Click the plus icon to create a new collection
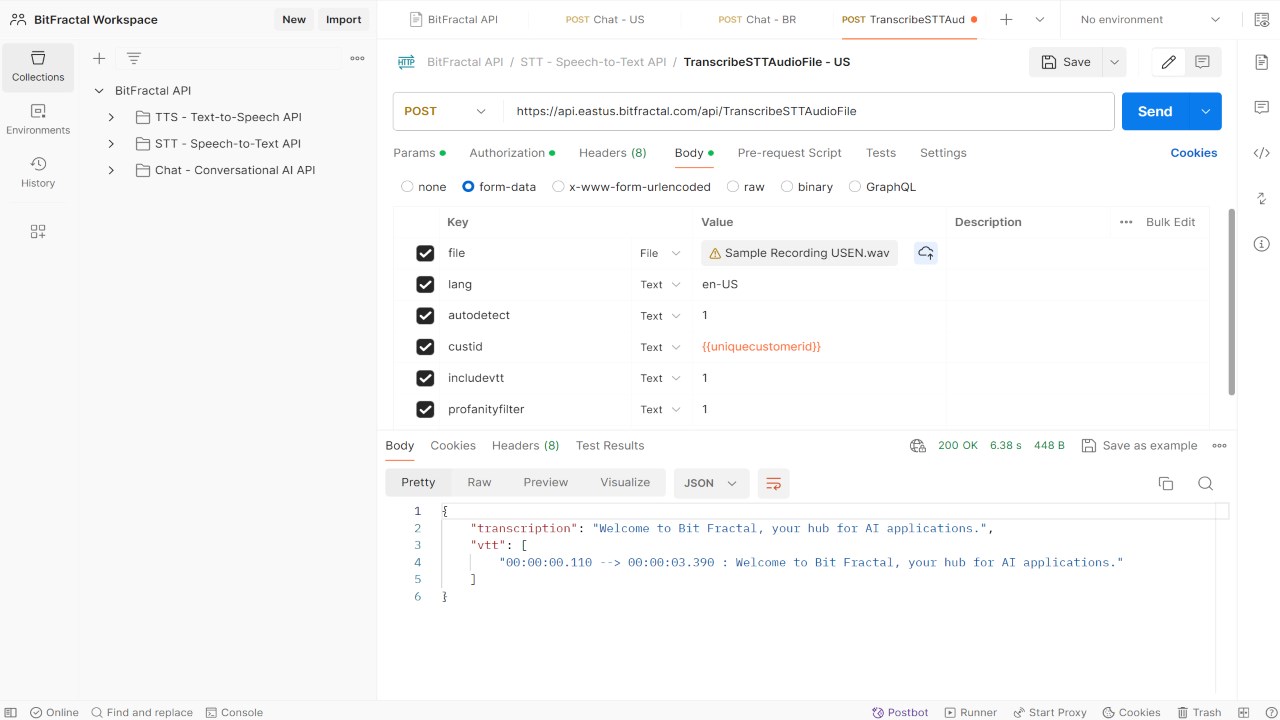 pyautogui.click(x=99, y=58)
